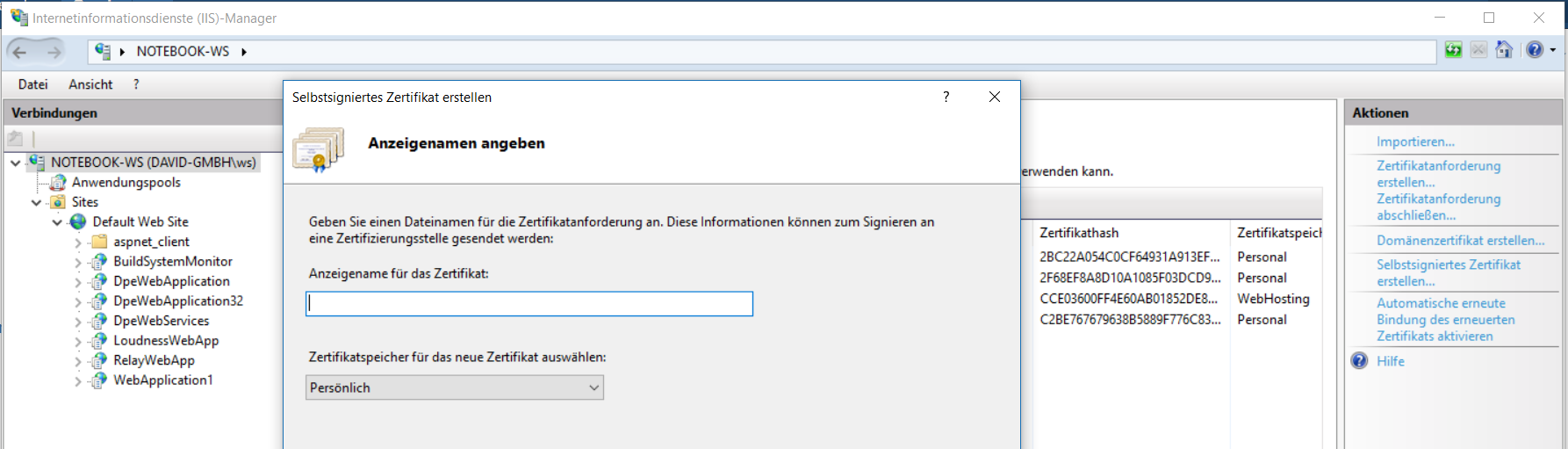Screen dimensions: 1568x449
Task: Click the green refresh page icon
Action: [1454, 50]
